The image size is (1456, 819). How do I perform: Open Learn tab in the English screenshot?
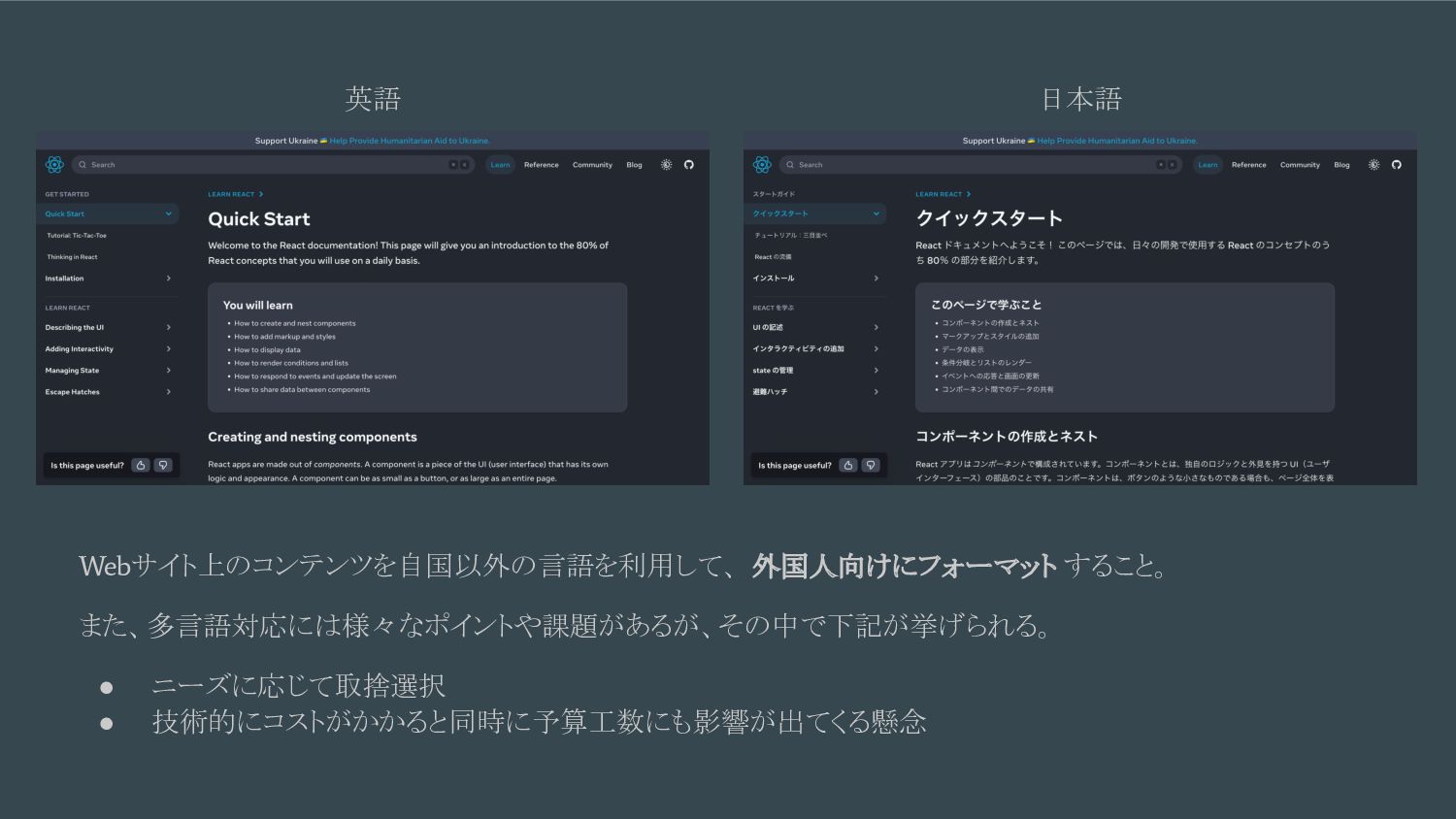pos(500,165)
